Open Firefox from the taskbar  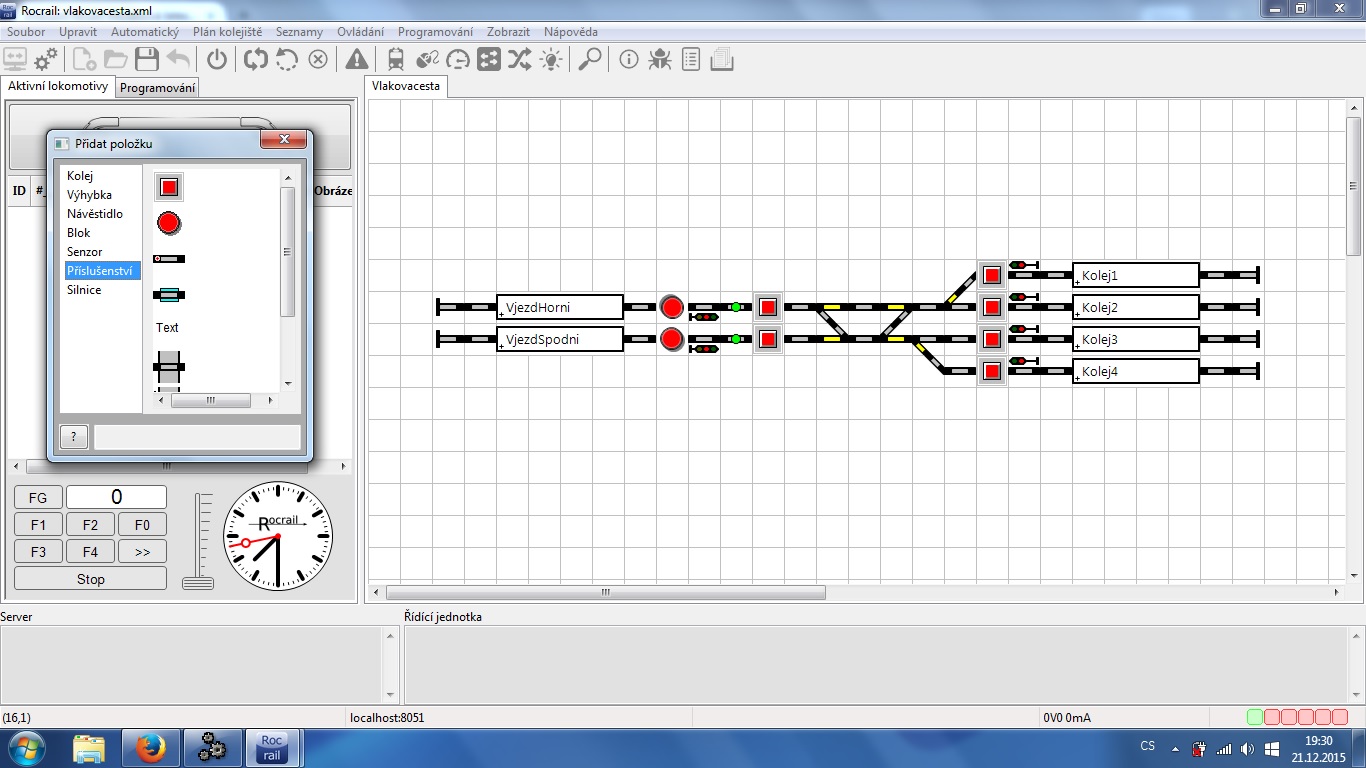(x=151, y=747)
